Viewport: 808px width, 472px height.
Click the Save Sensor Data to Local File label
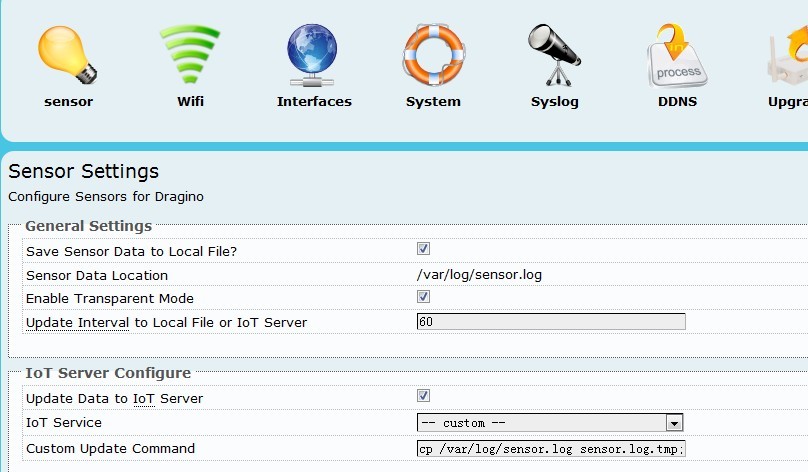(x=131, y=251)
